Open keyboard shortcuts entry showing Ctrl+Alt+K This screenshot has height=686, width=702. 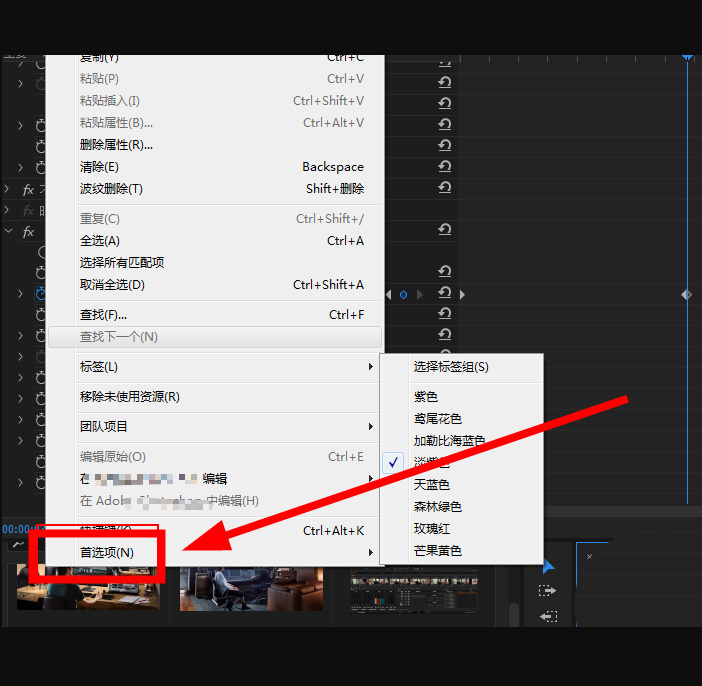pyautogui.click(x=215, y=531)
